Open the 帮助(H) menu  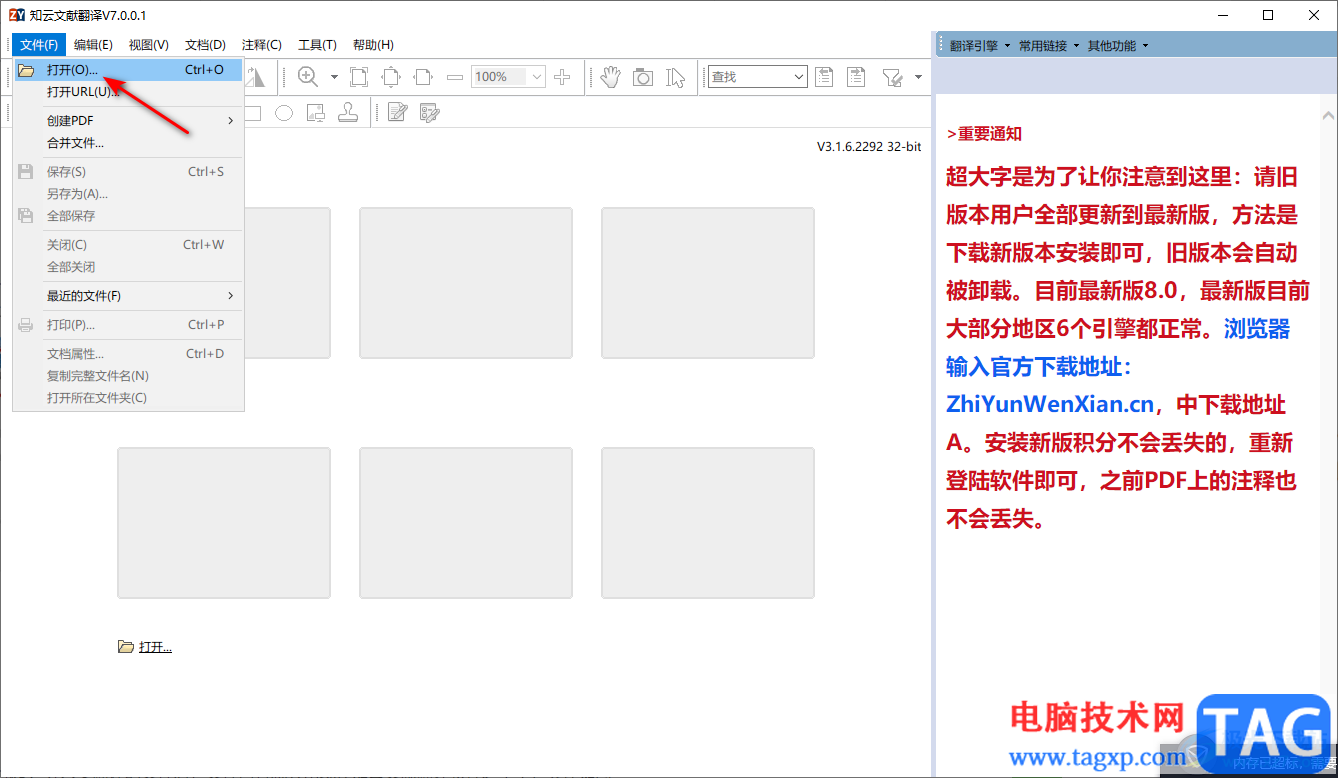pos(373,45)
